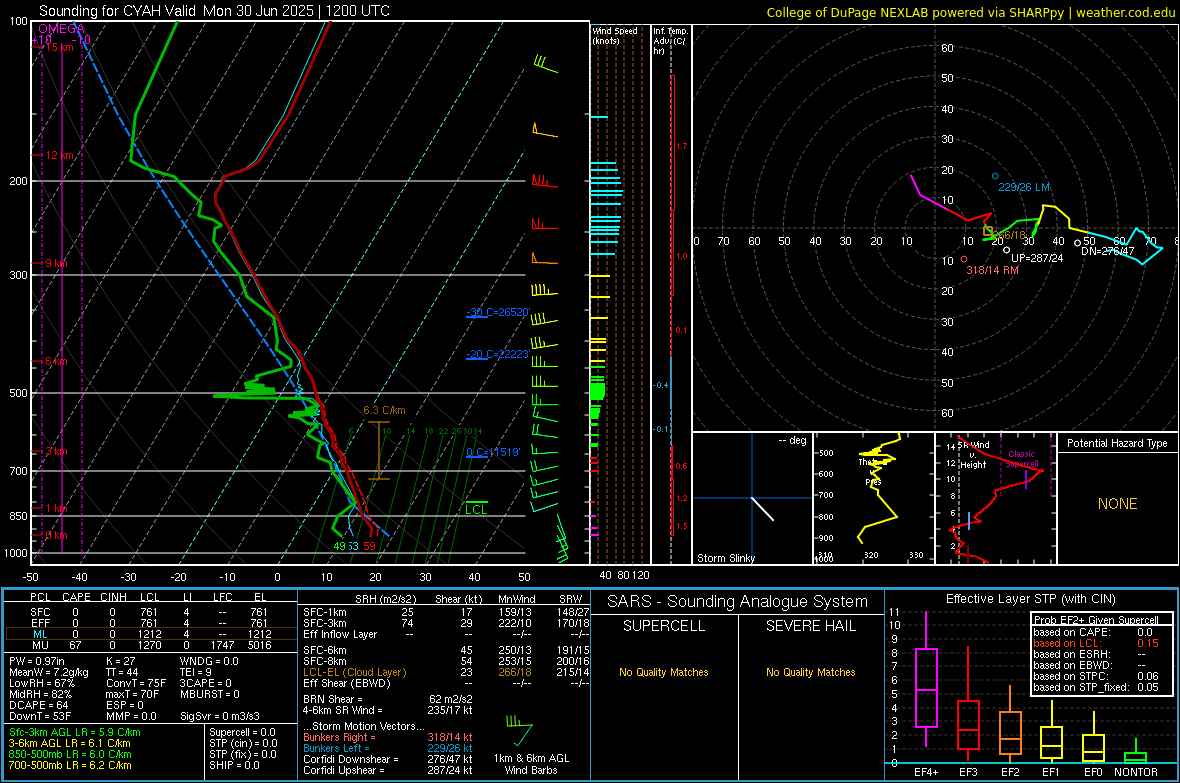
Task: Click the Sfc-3km AGL LR value
Action: pos(75,732)
